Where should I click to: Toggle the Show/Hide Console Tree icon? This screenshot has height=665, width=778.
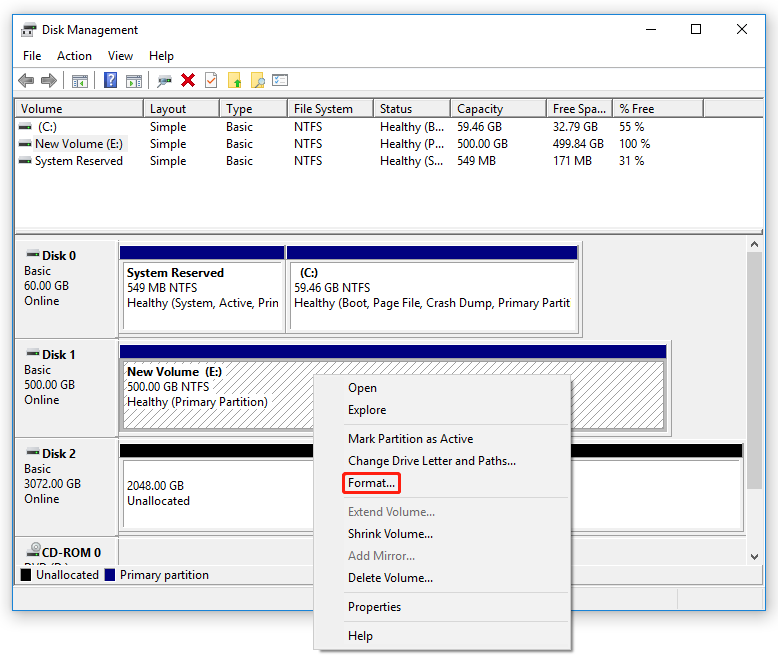tap(80, 80)
